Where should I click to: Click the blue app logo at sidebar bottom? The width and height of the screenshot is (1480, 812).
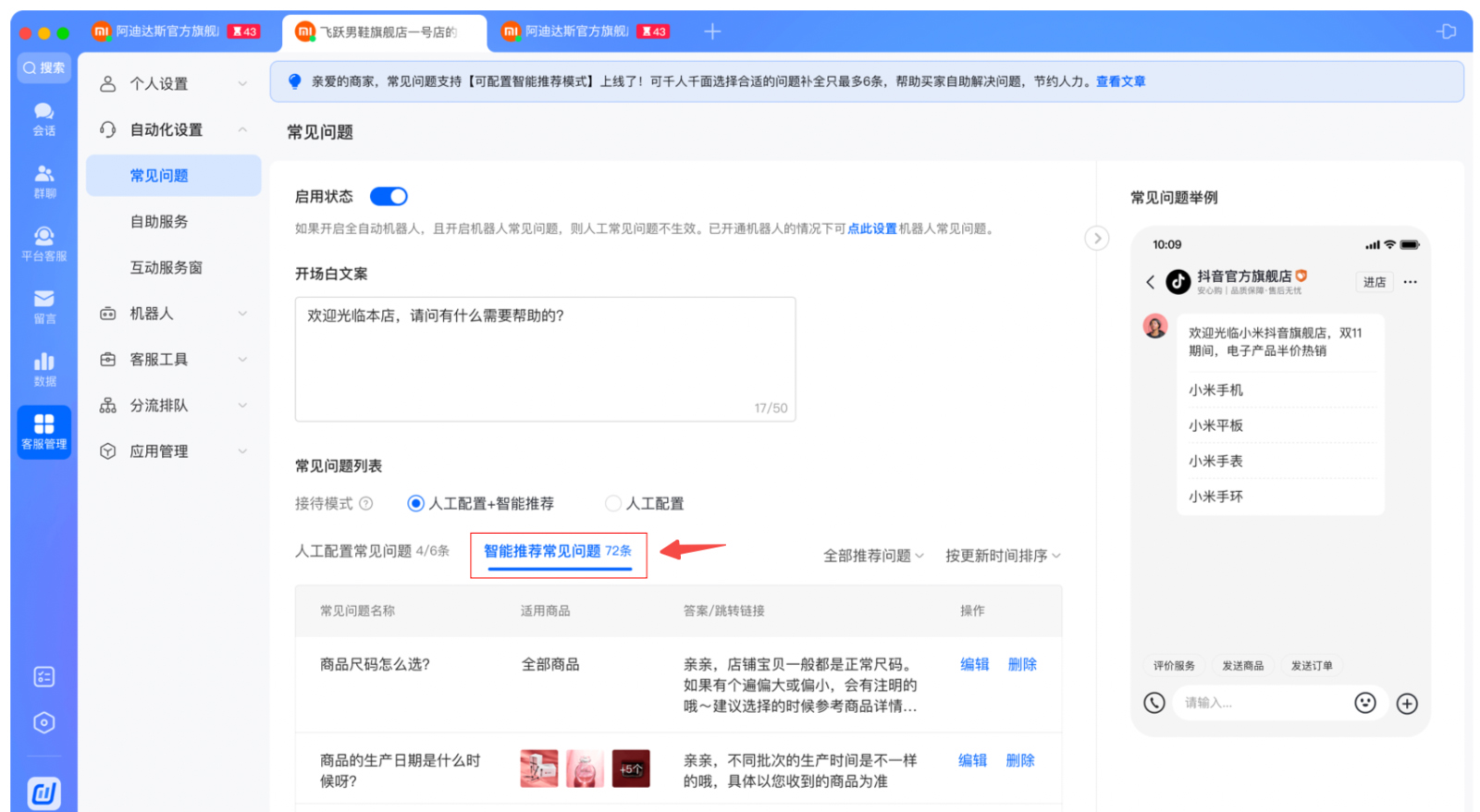pyautogui.click(x=43, y=793)
